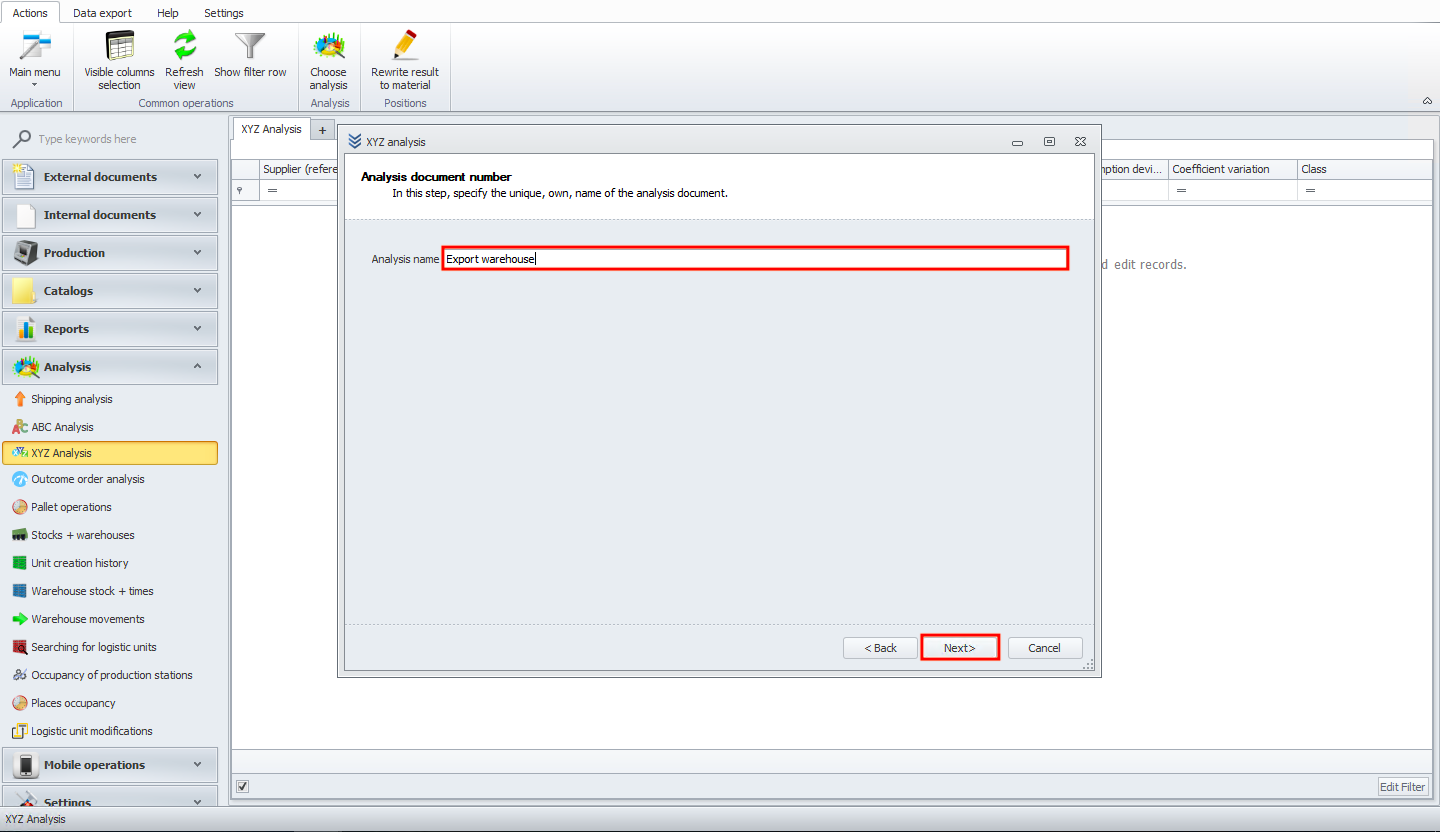The width and height of the screenshot is (1440, 832).
Task: Expand the Catalogs section
Action: pos(110,291)
